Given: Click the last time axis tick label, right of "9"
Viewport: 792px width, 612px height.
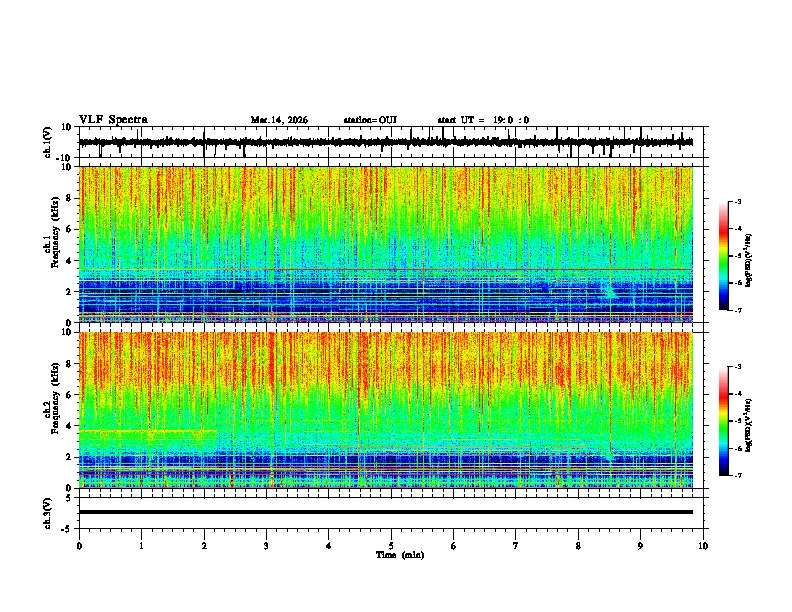Looking at the screenshot, I should (x=703, y=546).
